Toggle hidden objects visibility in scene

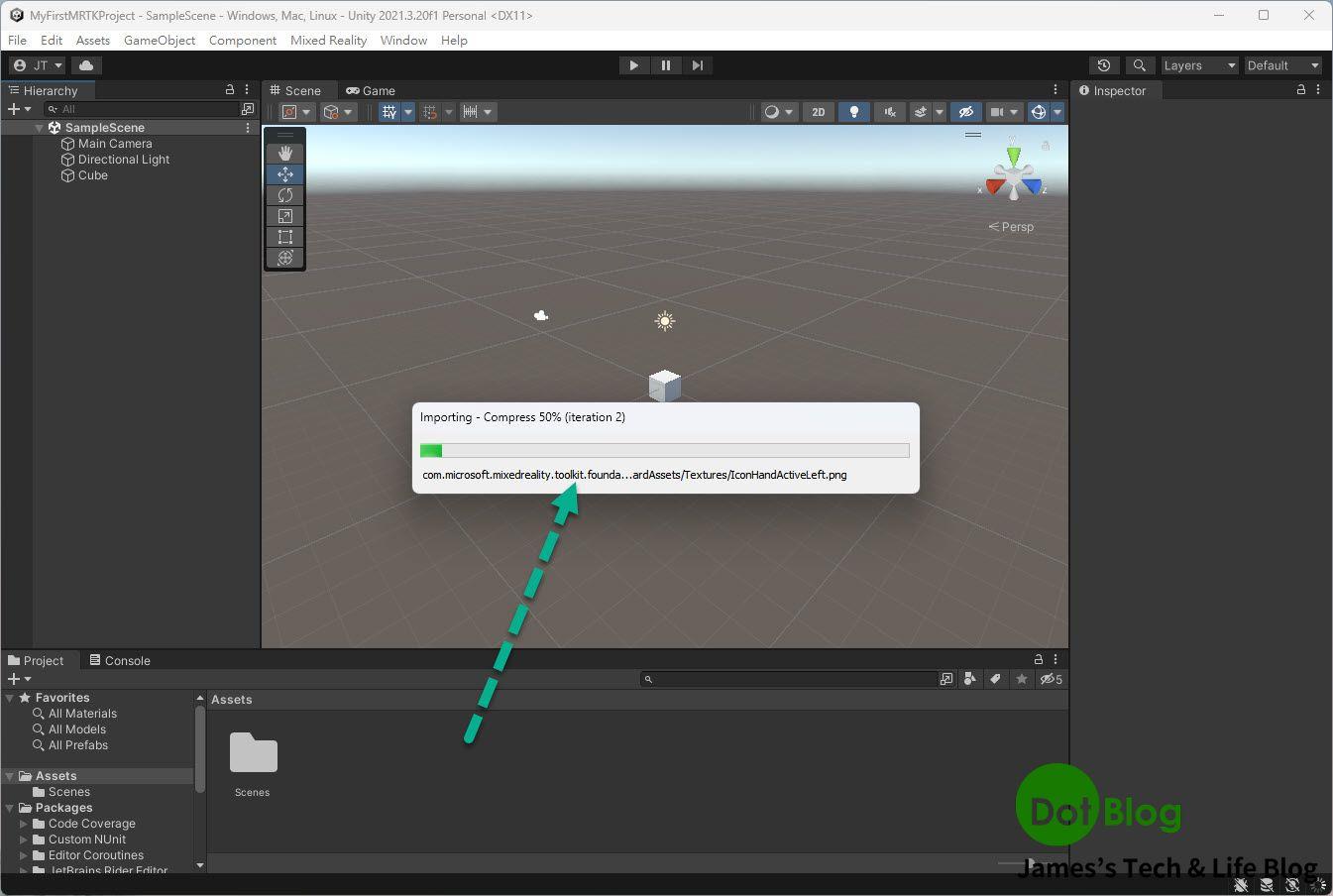pos(966,112)
